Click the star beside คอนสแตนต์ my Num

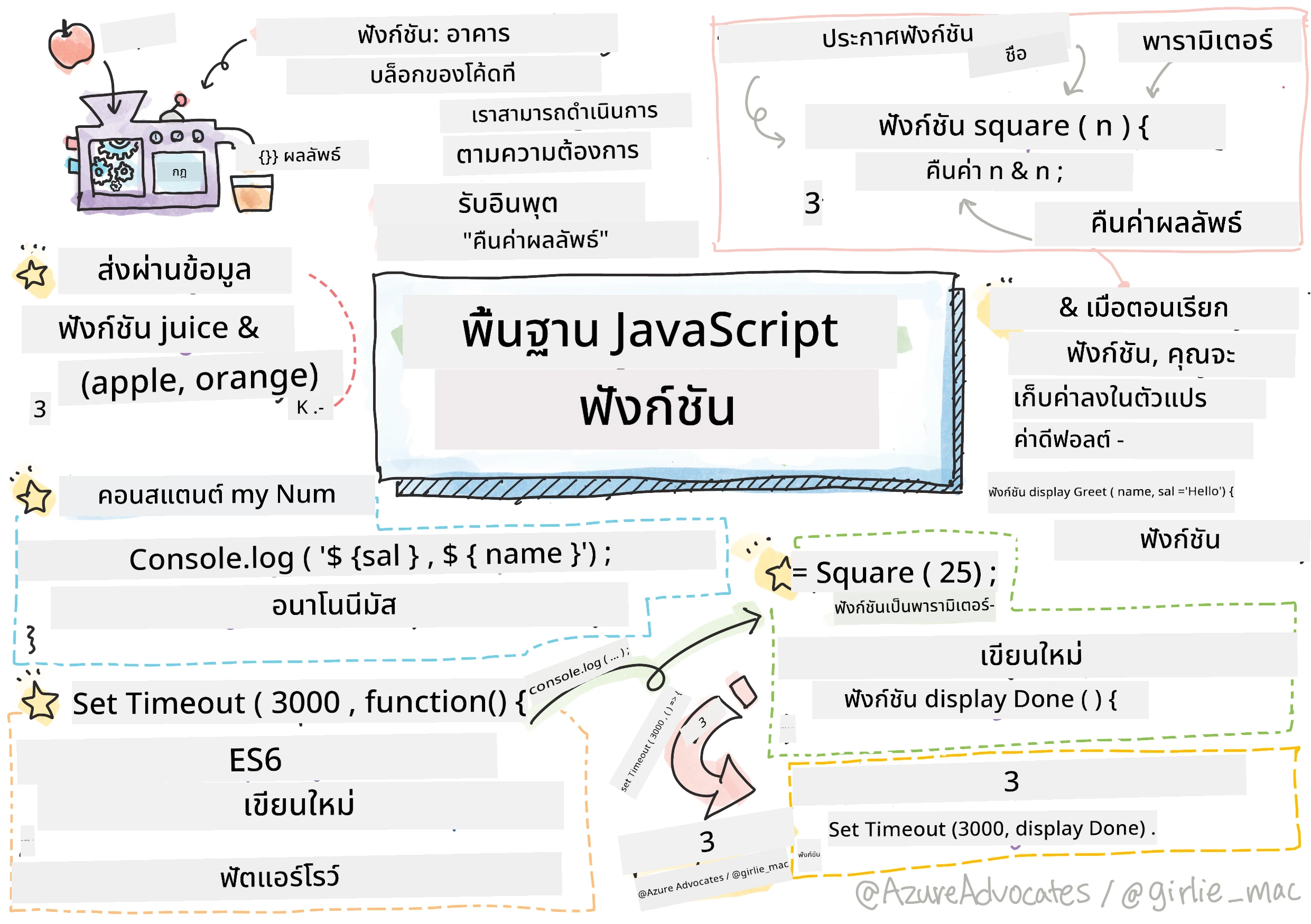(34, 497)
